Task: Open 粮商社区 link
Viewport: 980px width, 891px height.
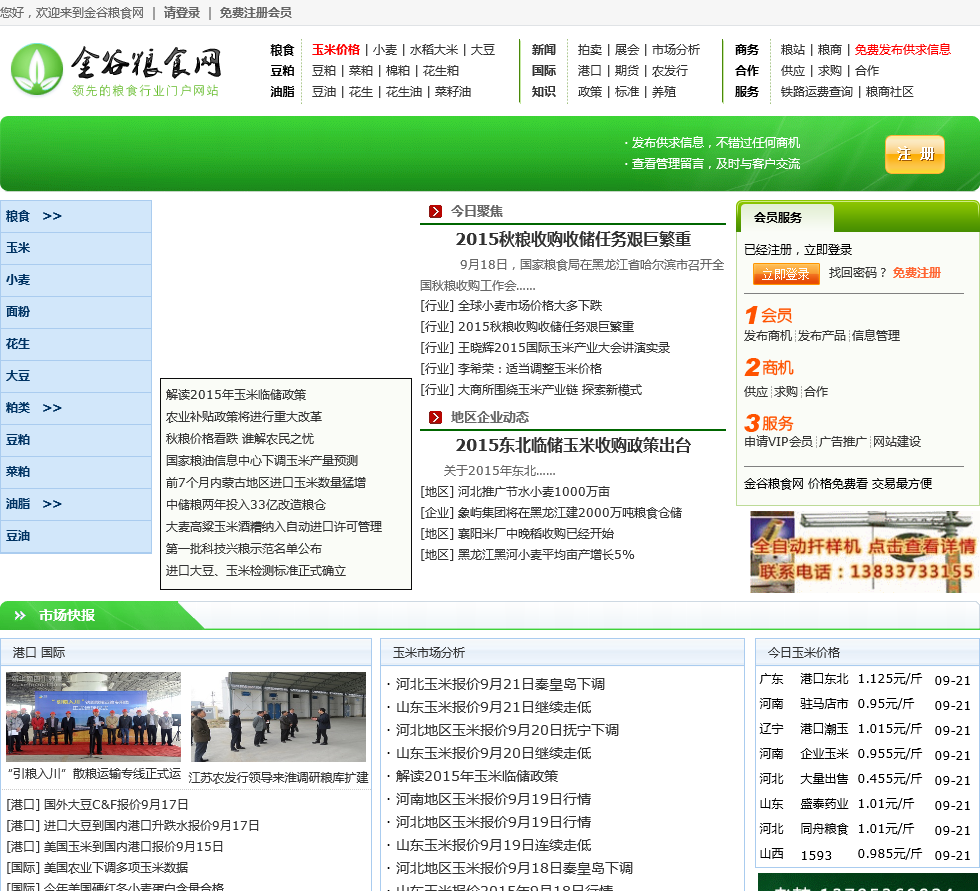Action: (x=889, y=92)
